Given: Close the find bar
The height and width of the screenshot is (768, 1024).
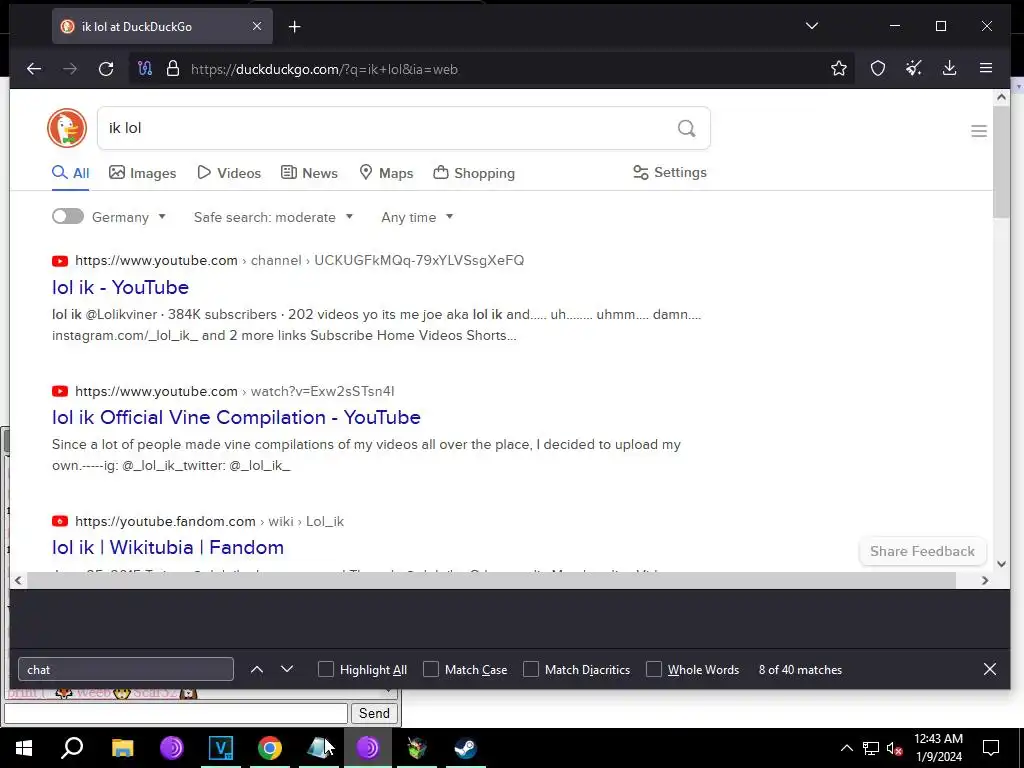Looking at the screenshot, I should pyautogui.click(x=989, y=669).
